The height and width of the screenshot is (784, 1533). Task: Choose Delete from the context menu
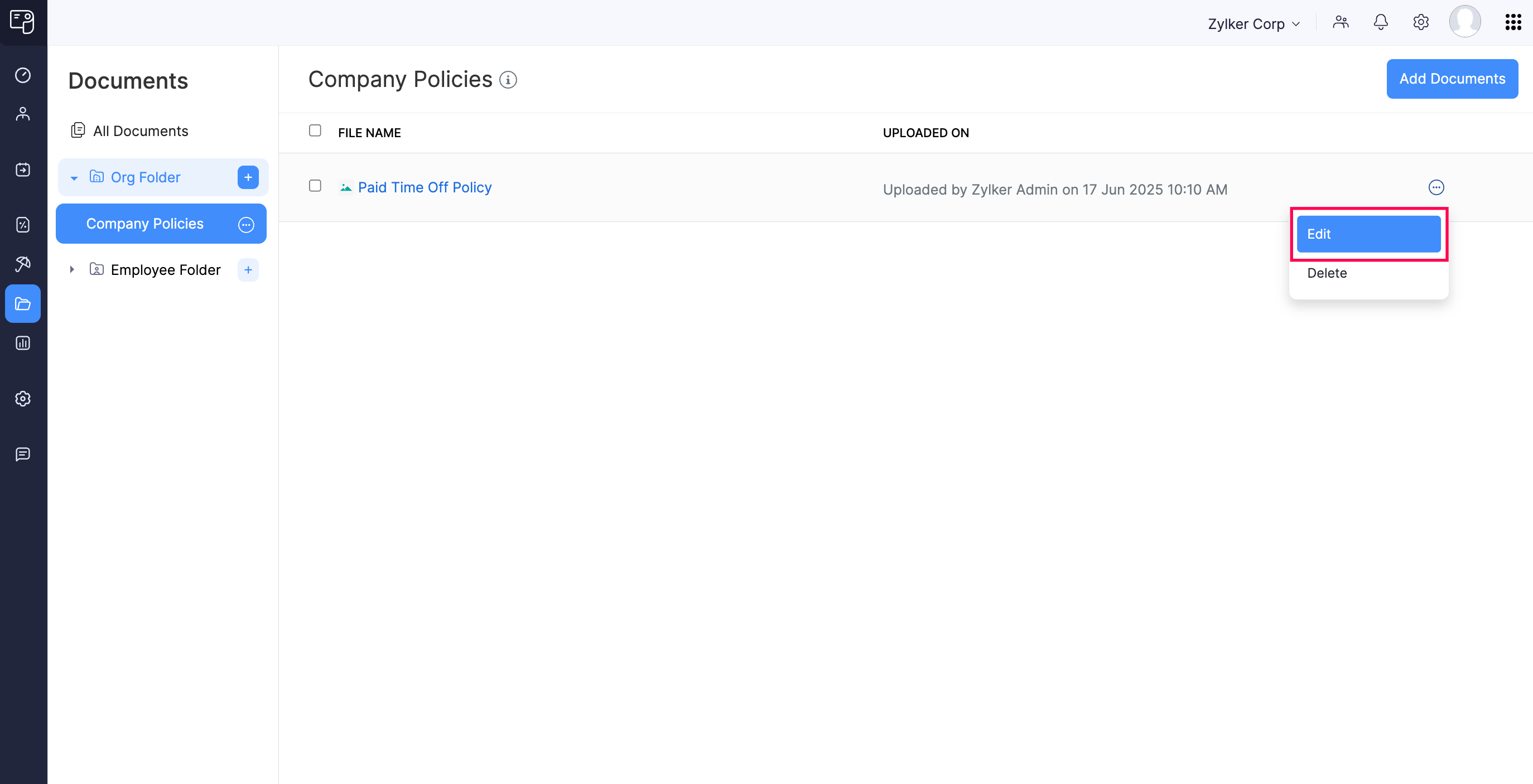1327,273
